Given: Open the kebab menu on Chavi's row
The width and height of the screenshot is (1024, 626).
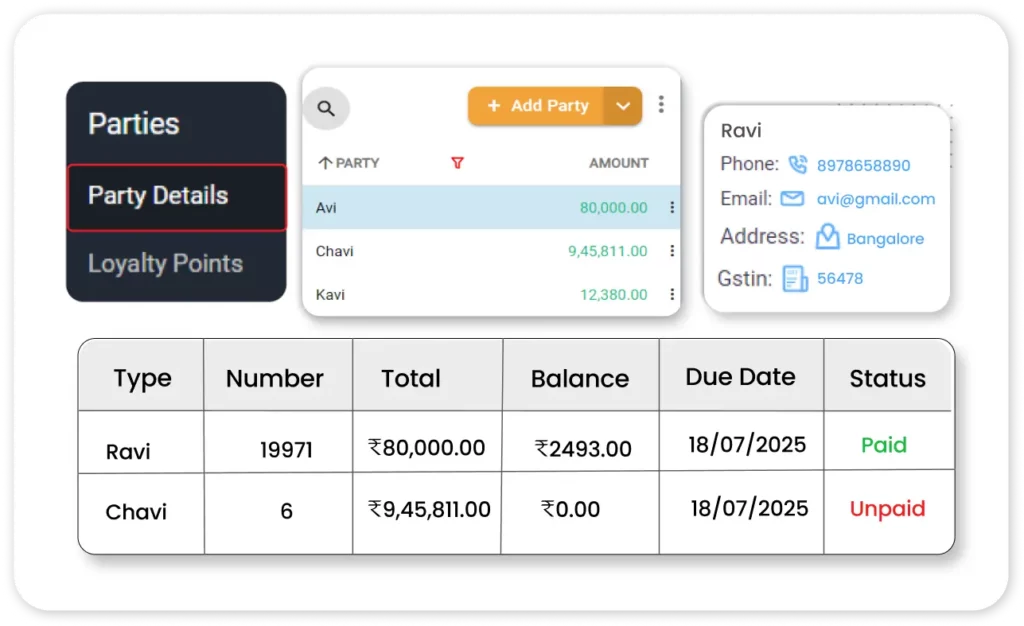Looking at the screenshot, I should (671, 251).
